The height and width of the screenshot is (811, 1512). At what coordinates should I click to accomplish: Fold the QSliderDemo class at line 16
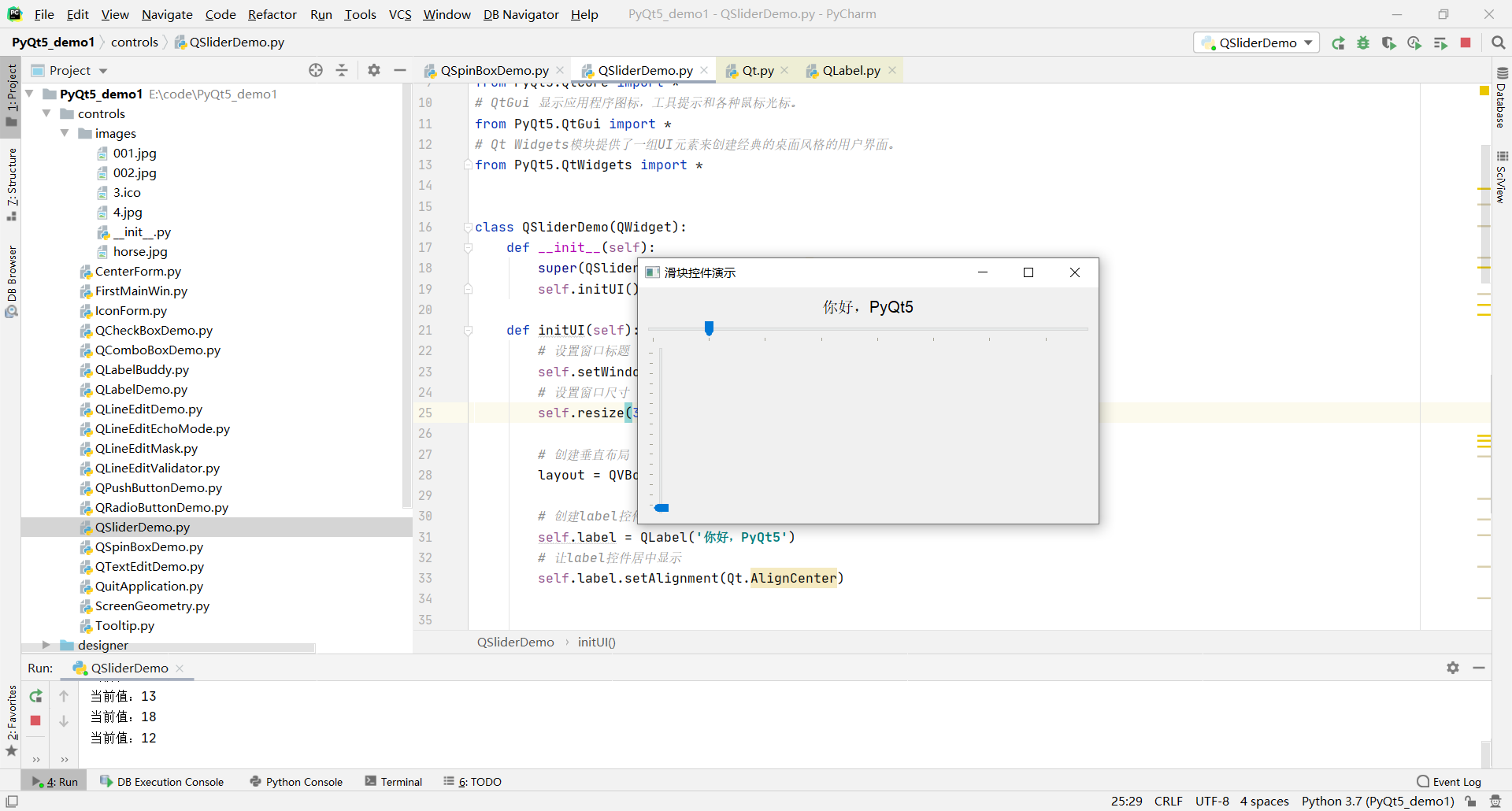468,227
